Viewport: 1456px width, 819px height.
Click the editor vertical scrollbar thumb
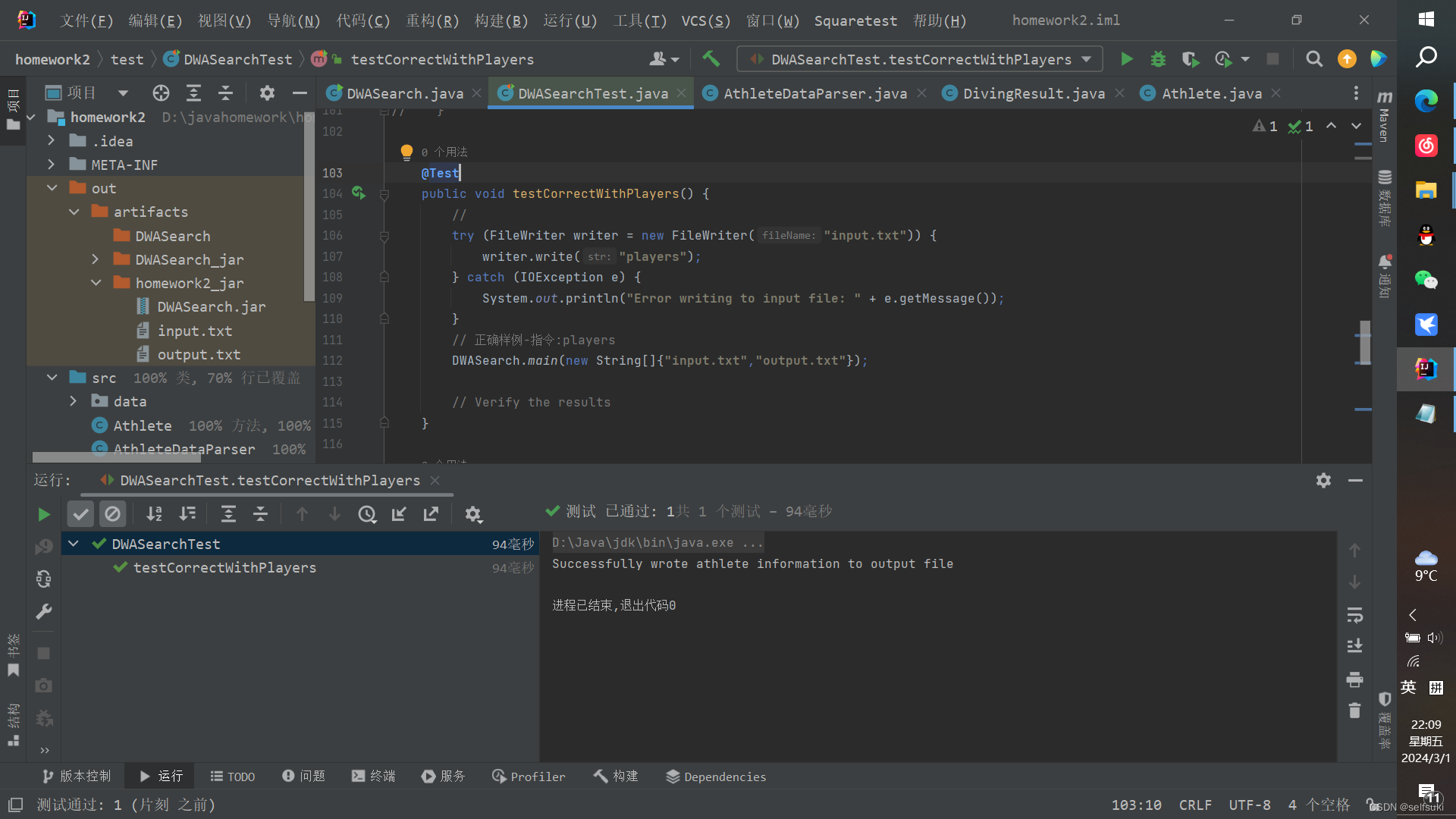1364,343
